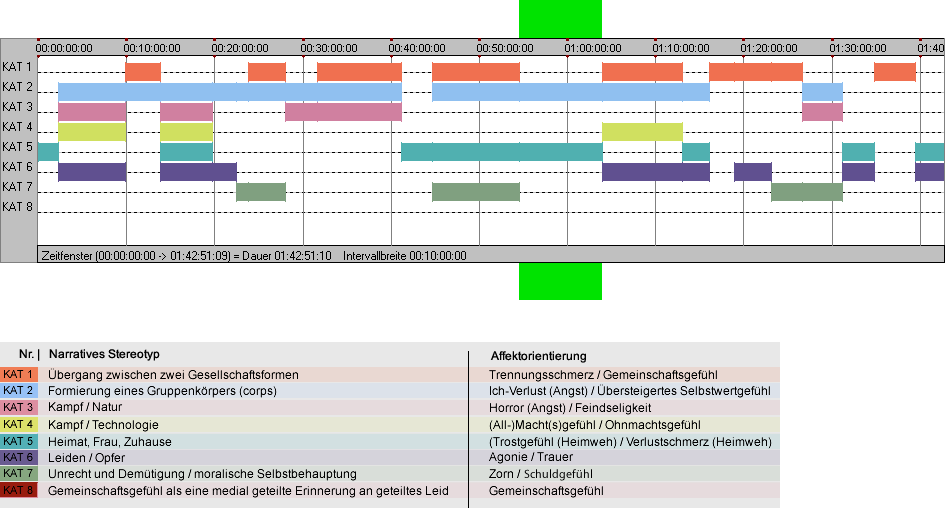Viewport: 945px width, 530px height.
Task: Click the KAT 6 row label in timeline
Action: pos(17,166)
